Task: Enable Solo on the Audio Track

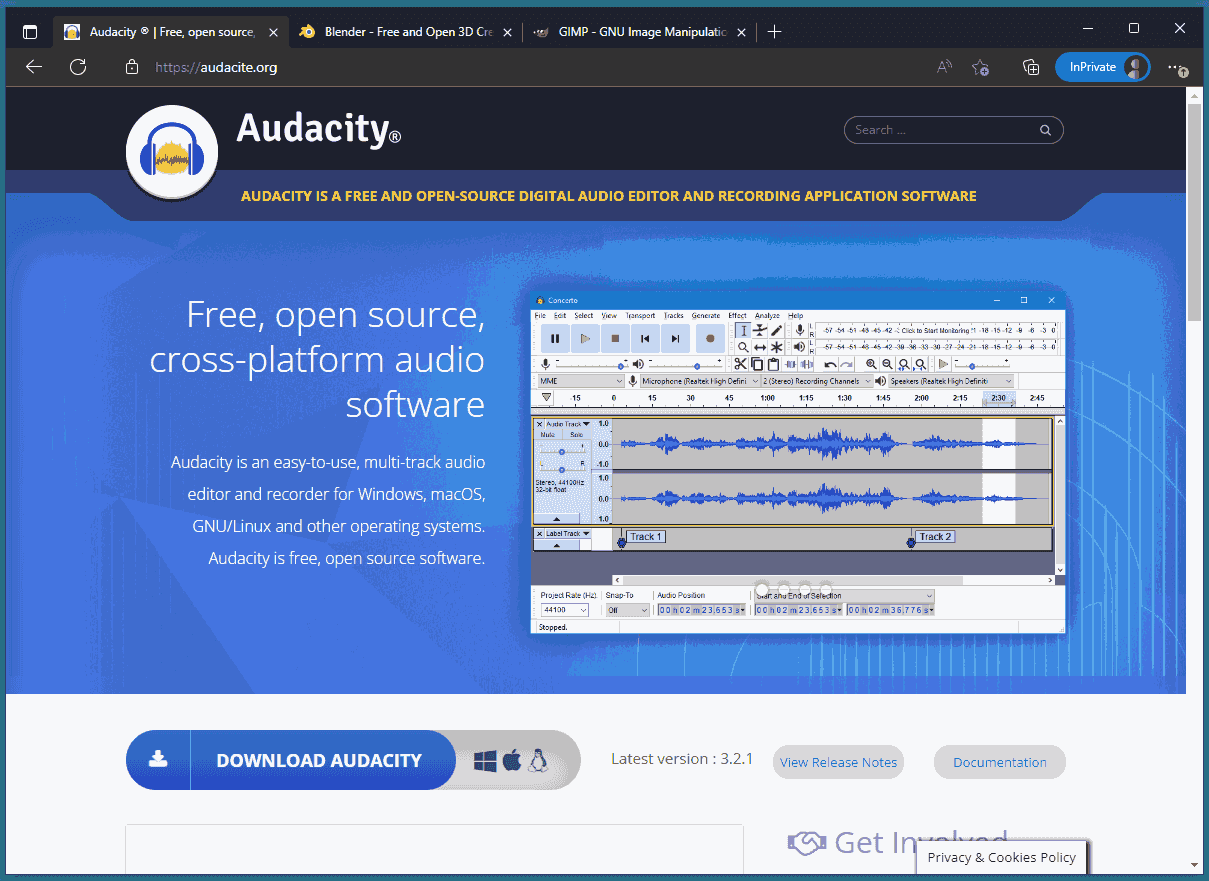Action: (x=574, y=435)
